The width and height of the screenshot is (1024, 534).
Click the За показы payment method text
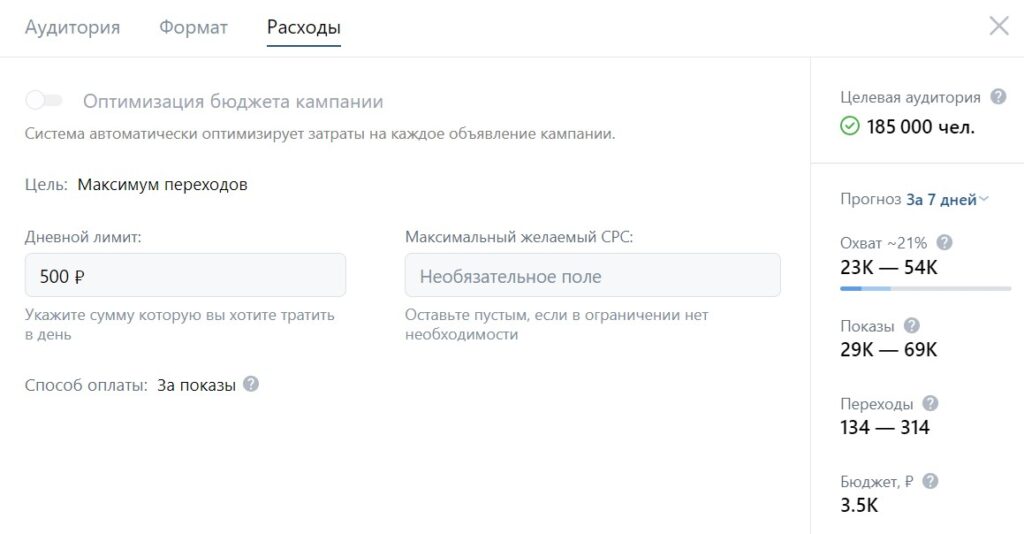point(196,385)
